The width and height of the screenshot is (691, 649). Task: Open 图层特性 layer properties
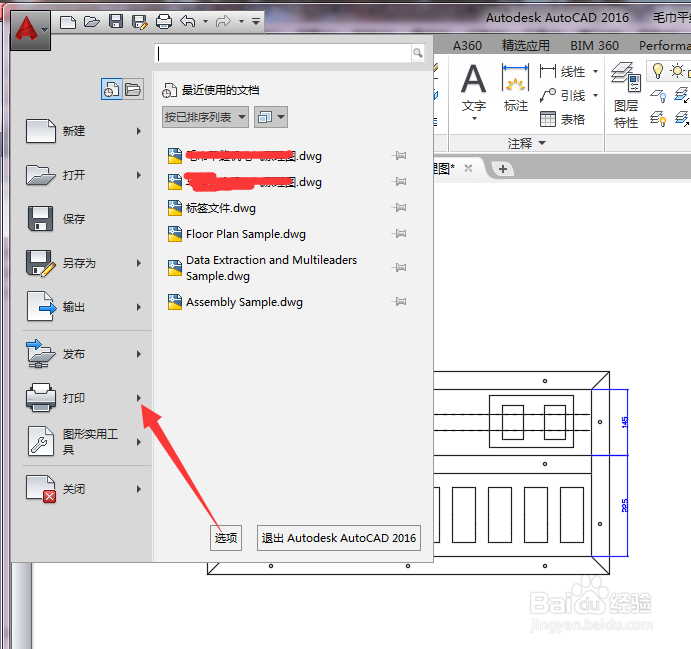626,95
